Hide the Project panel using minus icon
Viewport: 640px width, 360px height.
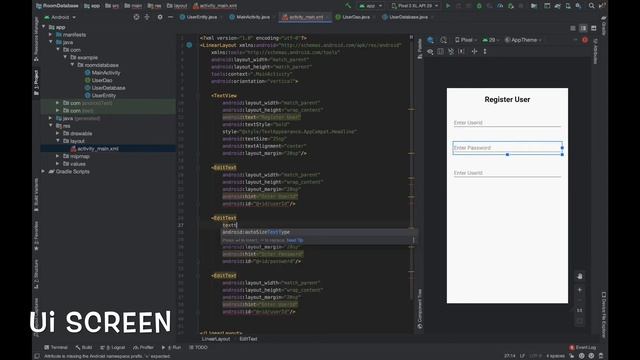click(x=171, y=17)
